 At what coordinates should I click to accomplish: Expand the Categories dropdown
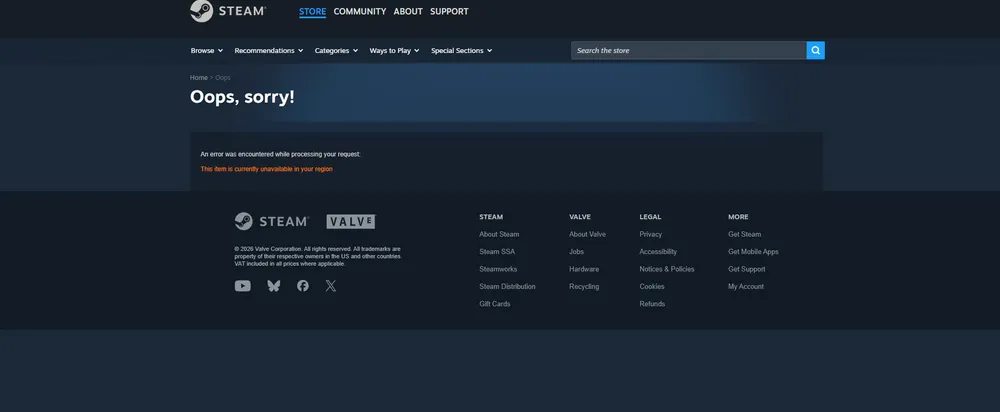coord(336,50)
